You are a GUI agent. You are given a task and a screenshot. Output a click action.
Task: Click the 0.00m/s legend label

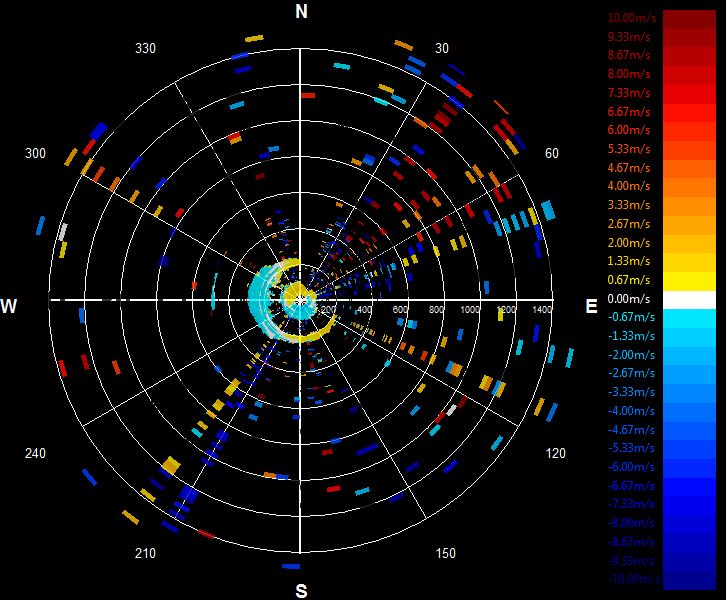click(629, 299)
